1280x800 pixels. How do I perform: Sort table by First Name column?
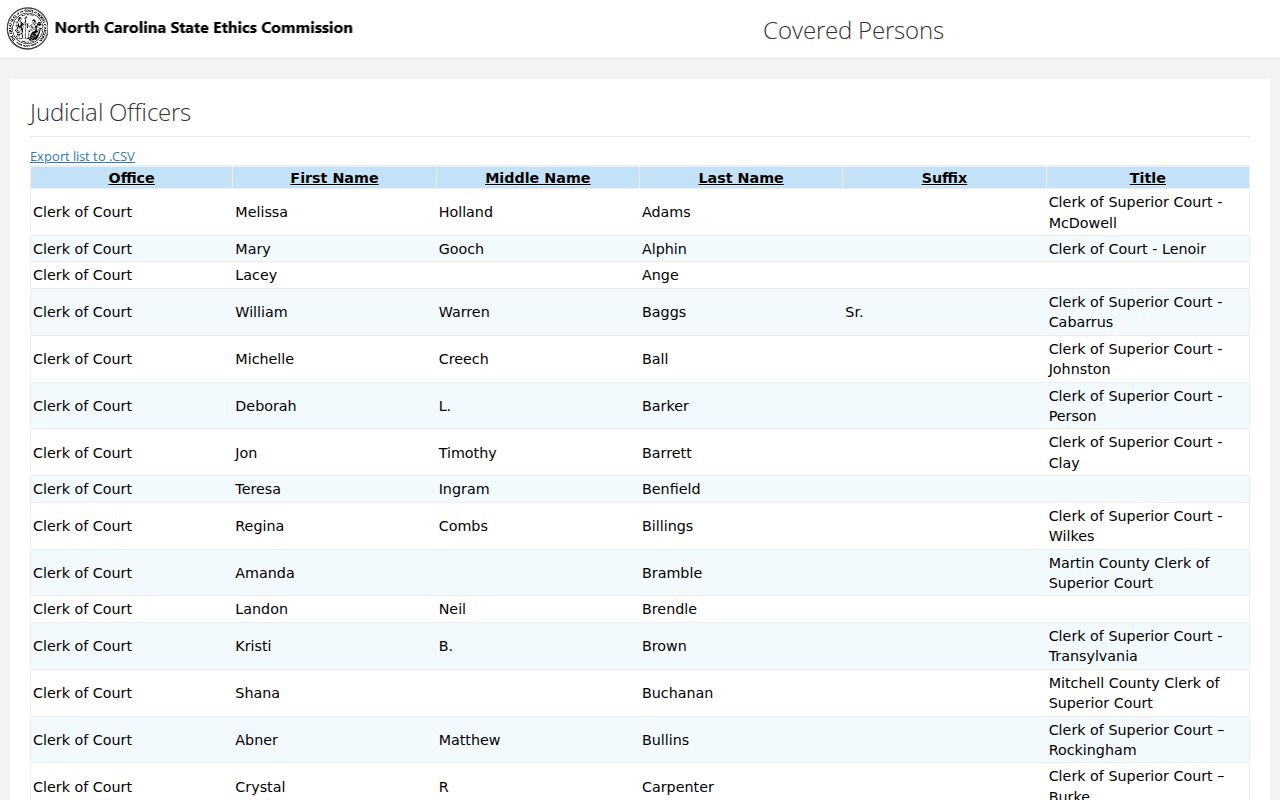click(x=334, y=178)
